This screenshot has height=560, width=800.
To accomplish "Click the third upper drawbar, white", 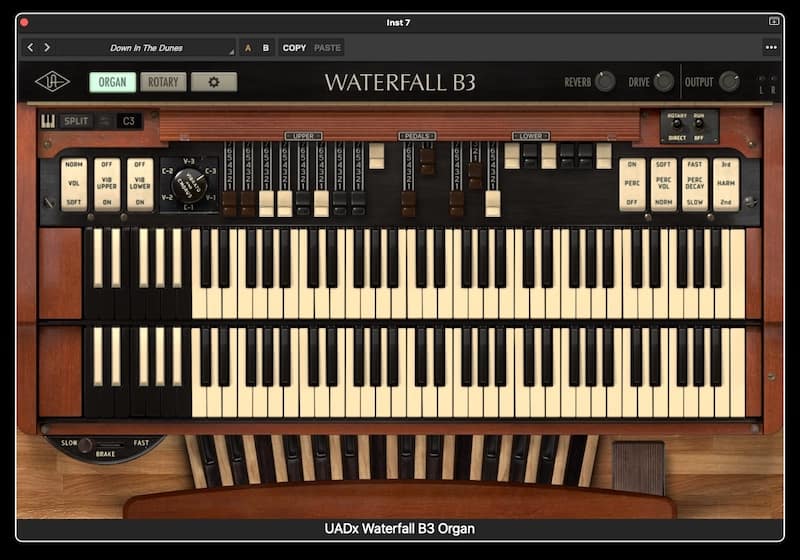I will pos(266,203).
